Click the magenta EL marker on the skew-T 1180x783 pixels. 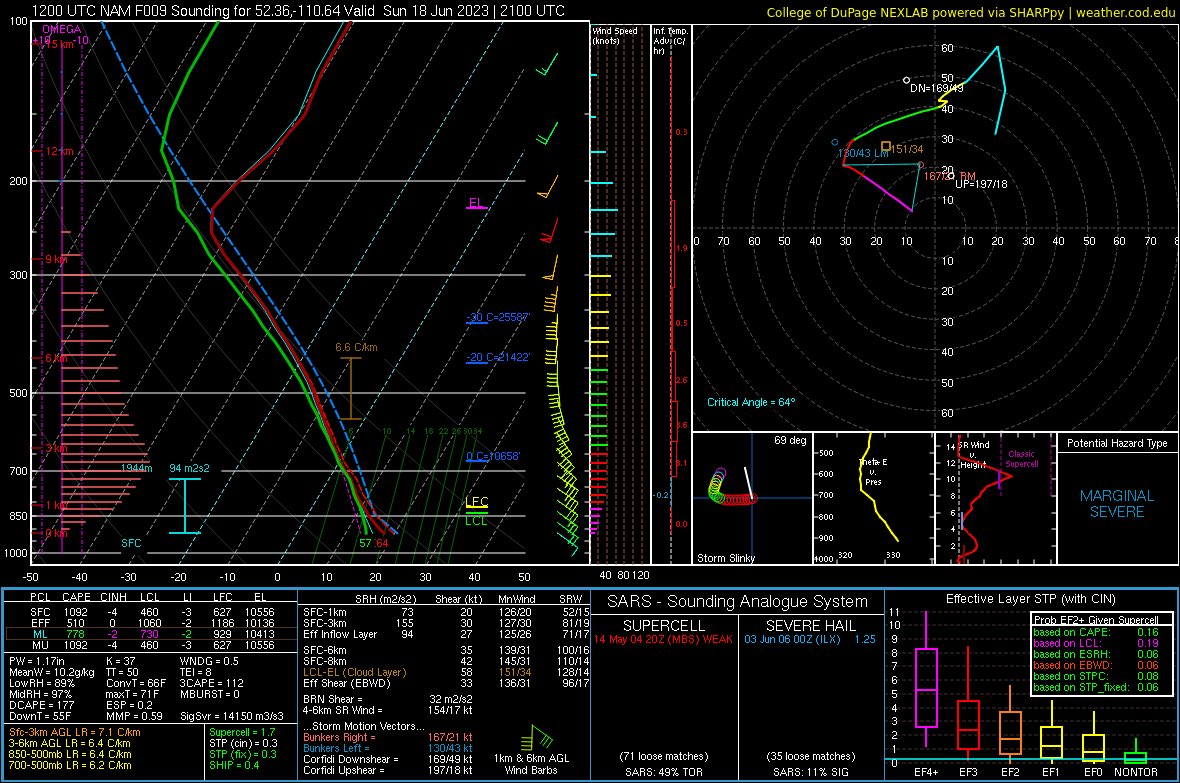(x=476, y=203)
